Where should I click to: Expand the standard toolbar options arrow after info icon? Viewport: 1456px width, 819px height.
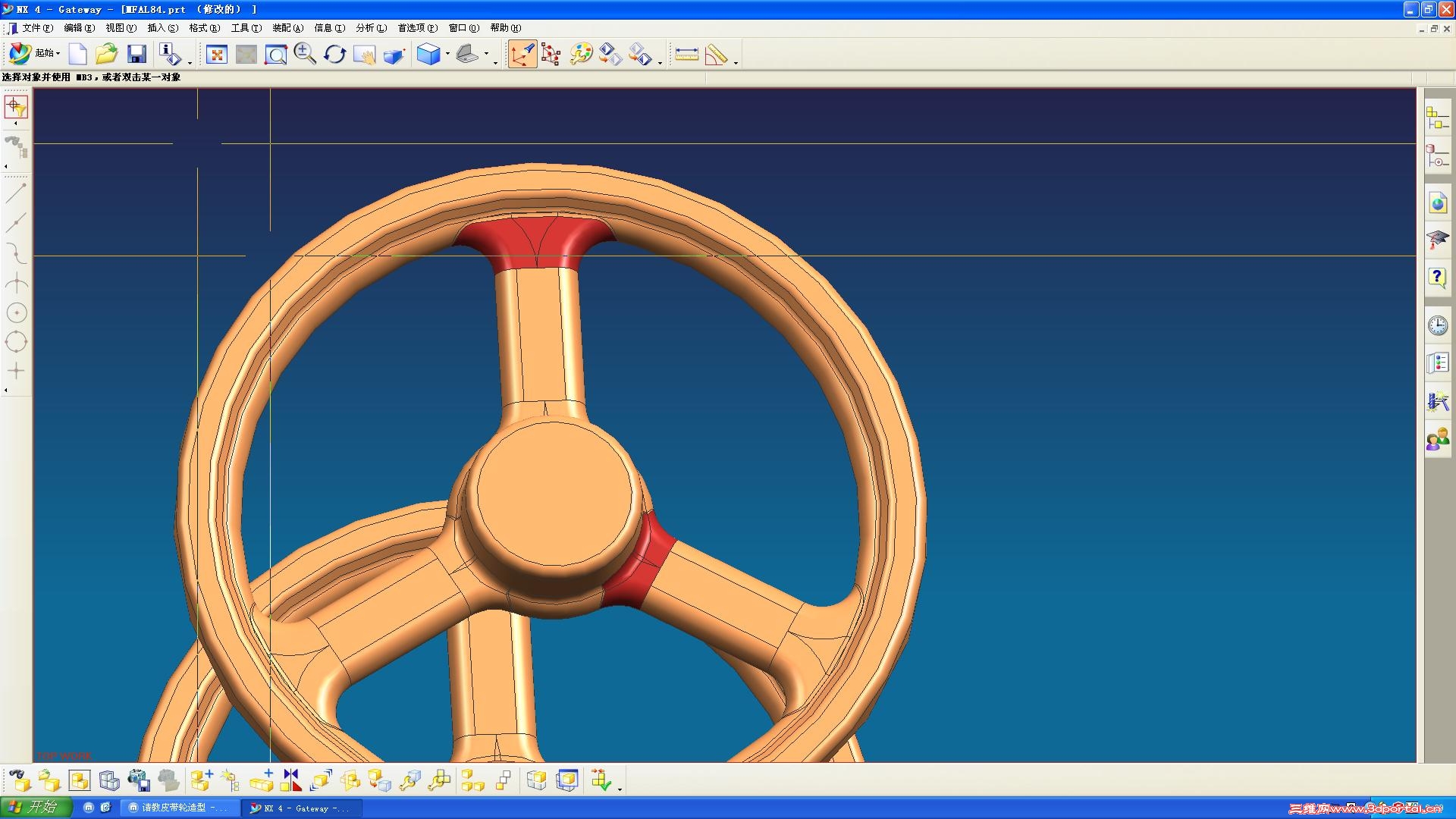click(x=190, y=63)
